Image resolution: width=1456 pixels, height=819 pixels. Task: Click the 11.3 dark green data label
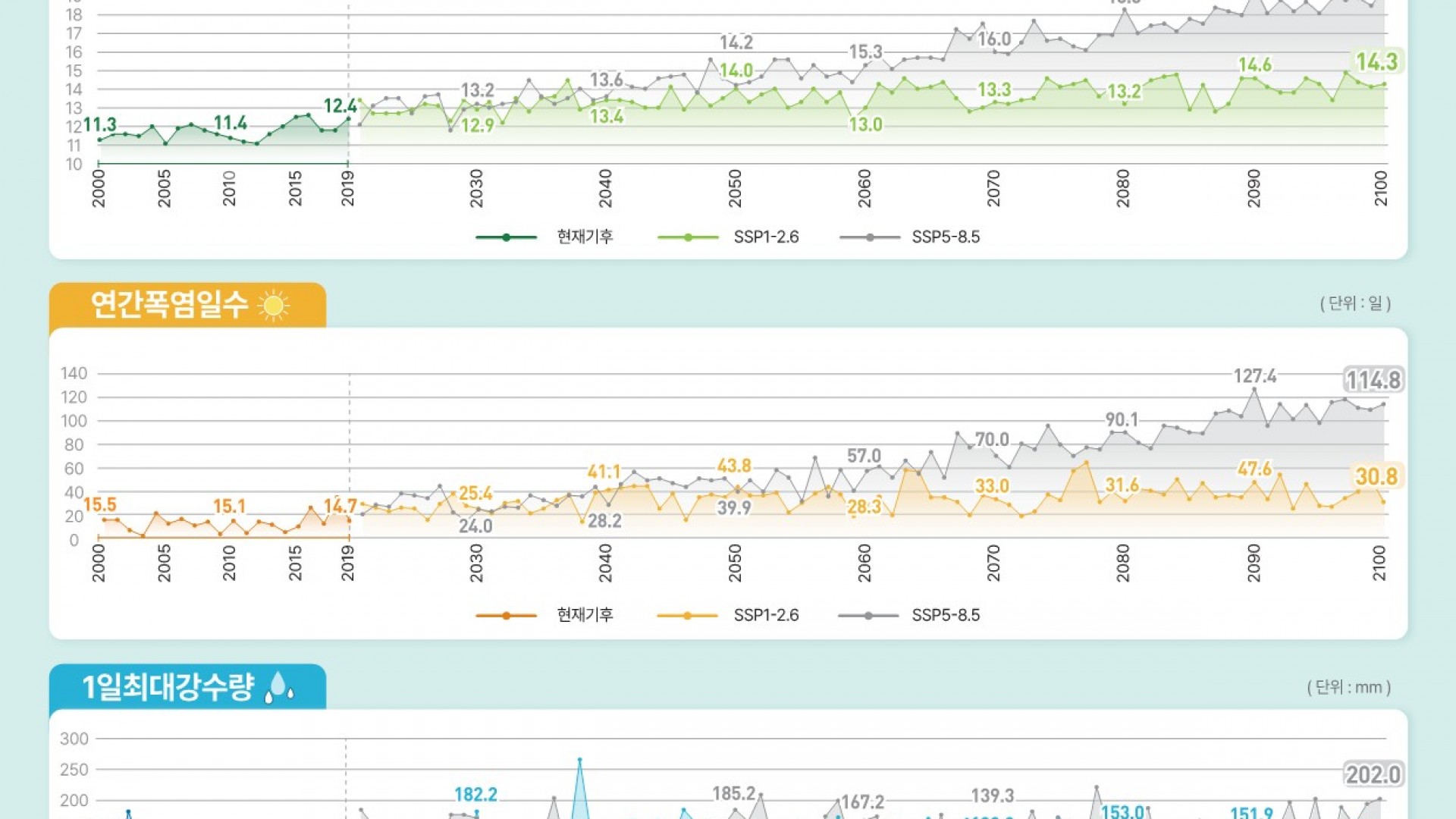click(100, 125)
